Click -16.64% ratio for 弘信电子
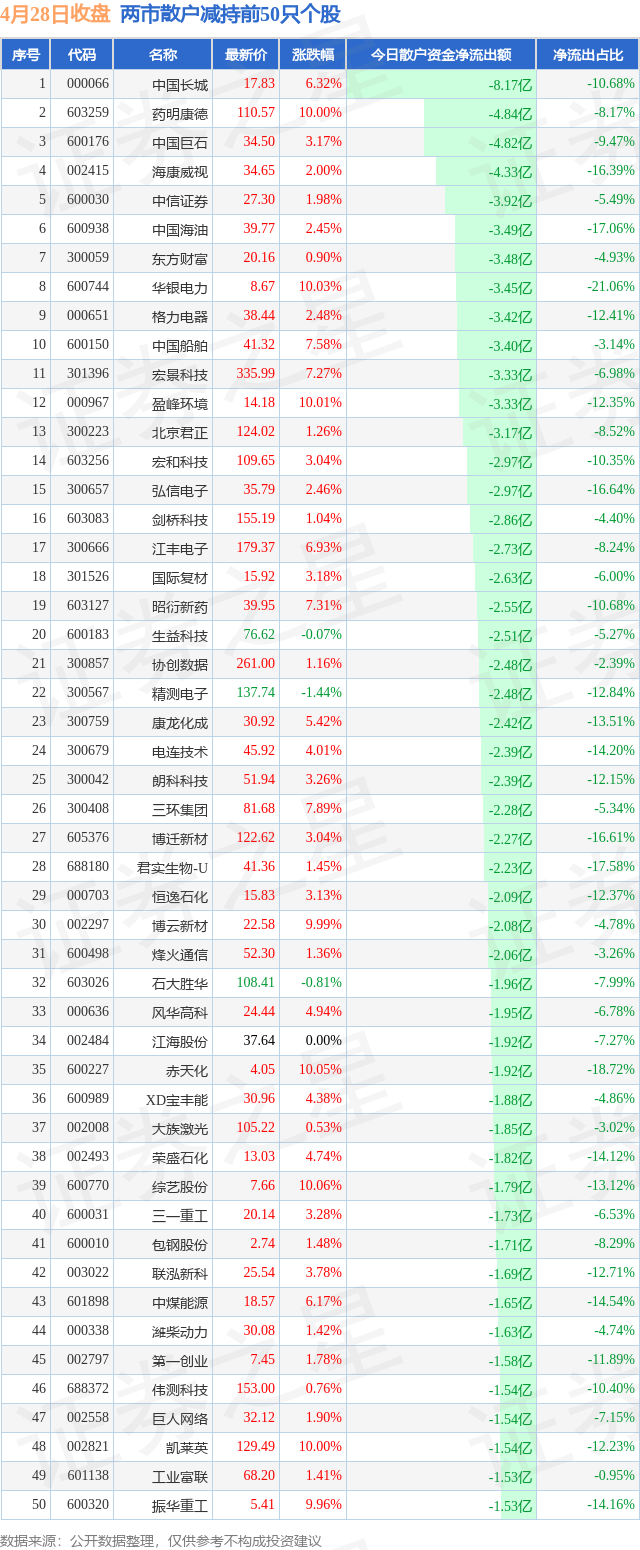Image resolution: width=640 pixels, height=1550 pixels. (611, 490)
